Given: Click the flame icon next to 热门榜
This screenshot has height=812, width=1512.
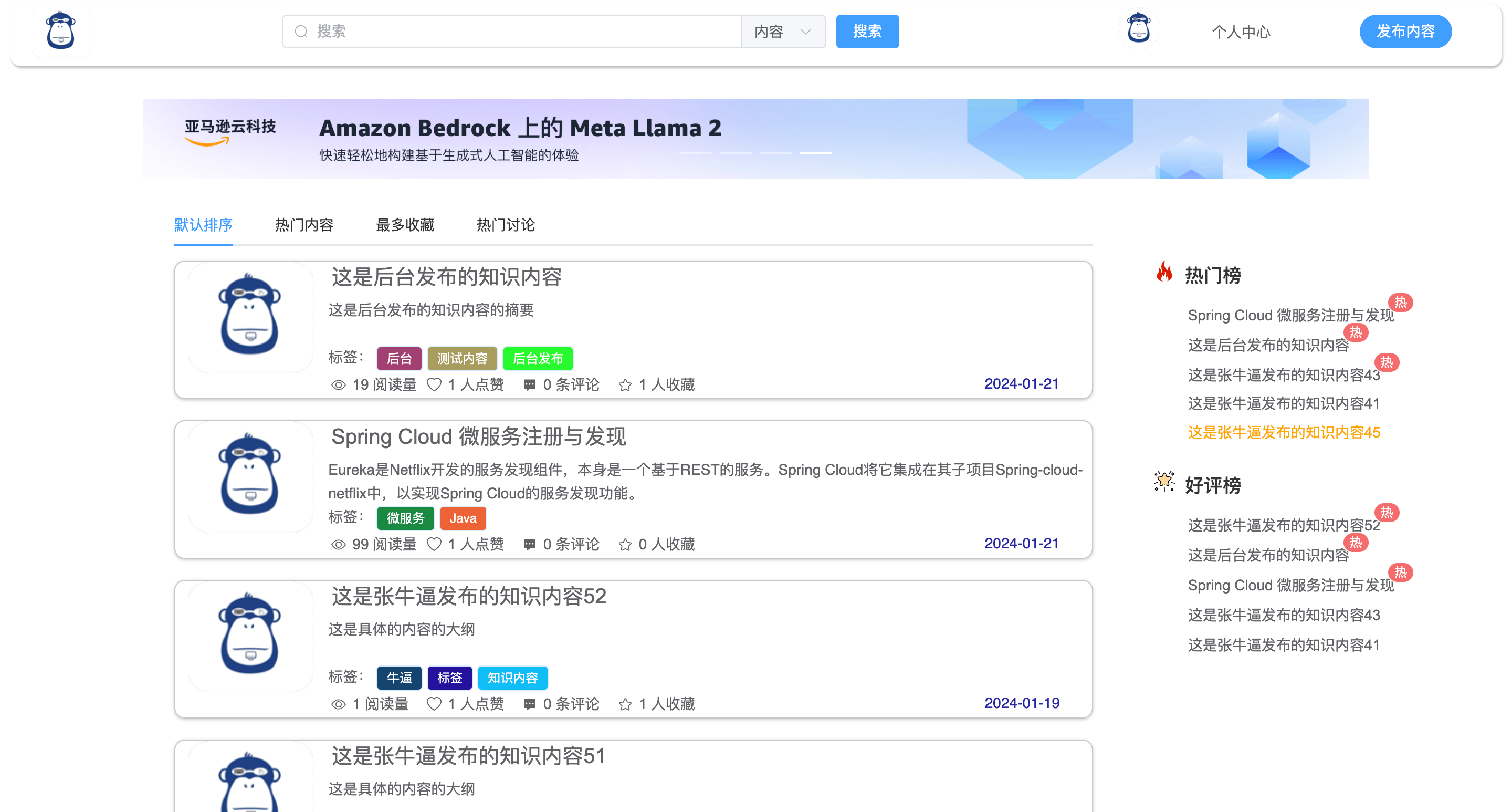Looking at the screenshot, I should tap(1164, 273).
